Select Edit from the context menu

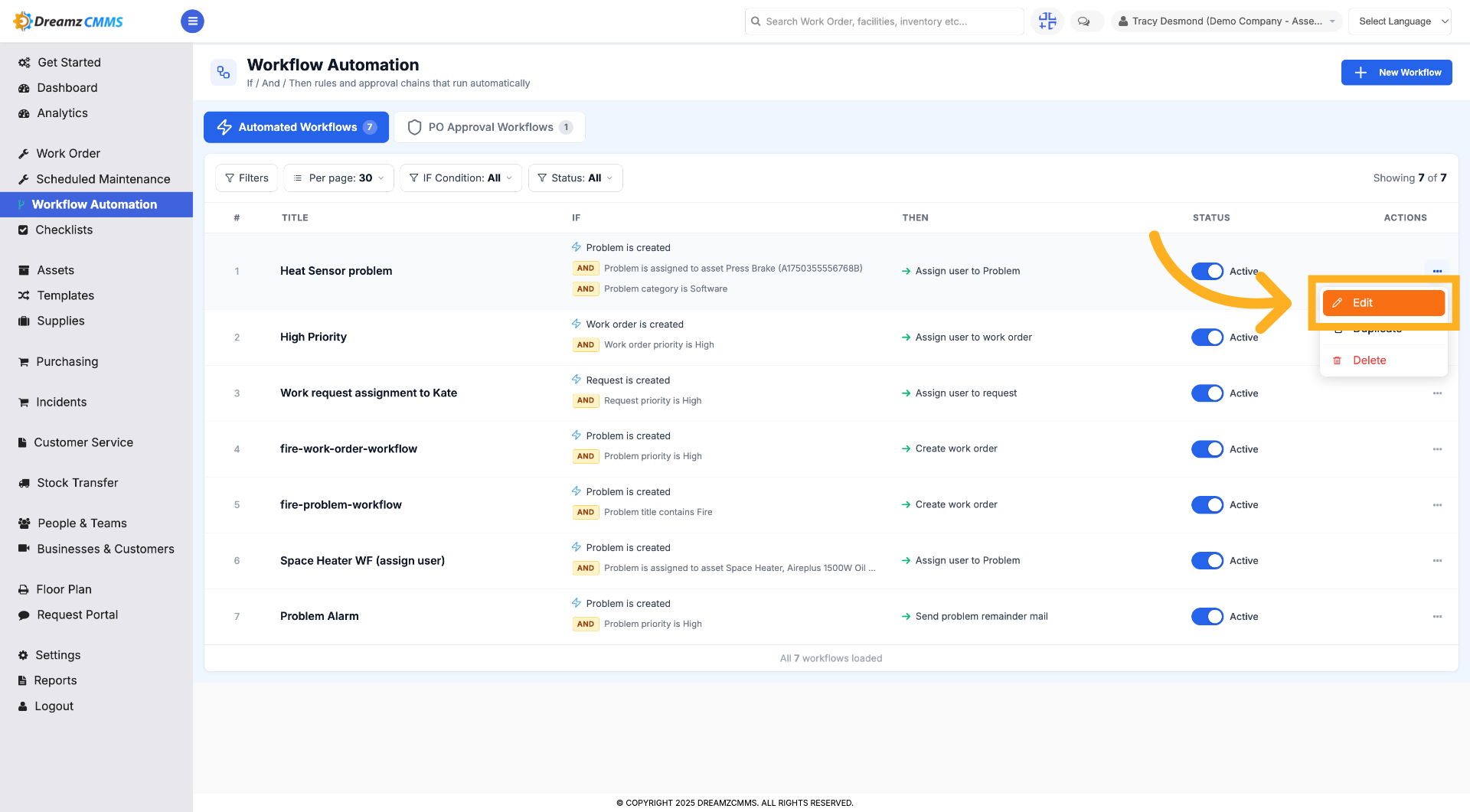coord(1383,303)
